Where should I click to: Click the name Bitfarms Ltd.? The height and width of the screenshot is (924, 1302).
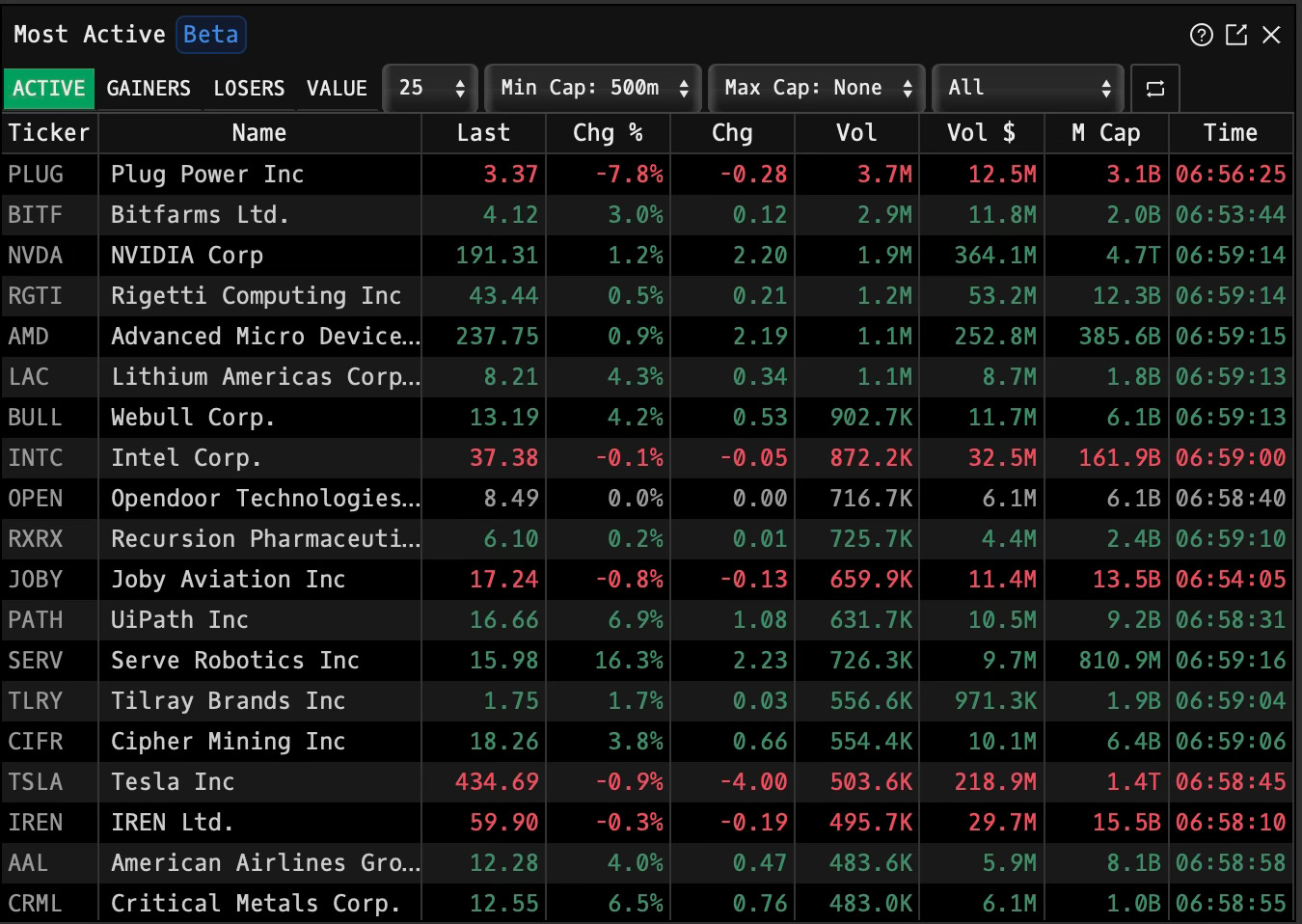(200, 215)
